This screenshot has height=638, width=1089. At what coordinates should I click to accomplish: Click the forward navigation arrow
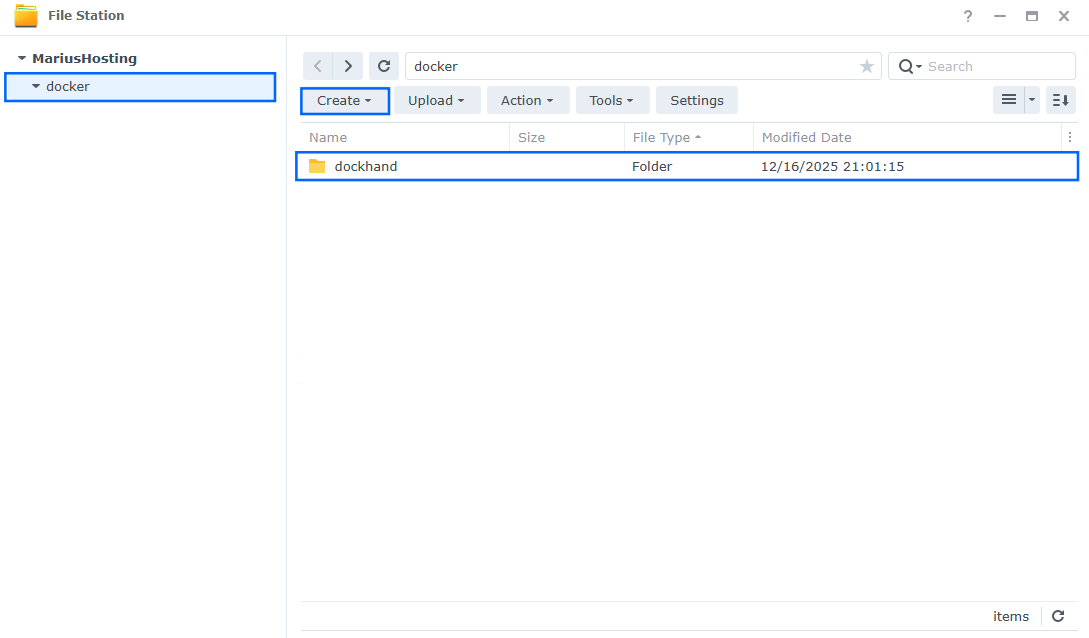(347, 65)
